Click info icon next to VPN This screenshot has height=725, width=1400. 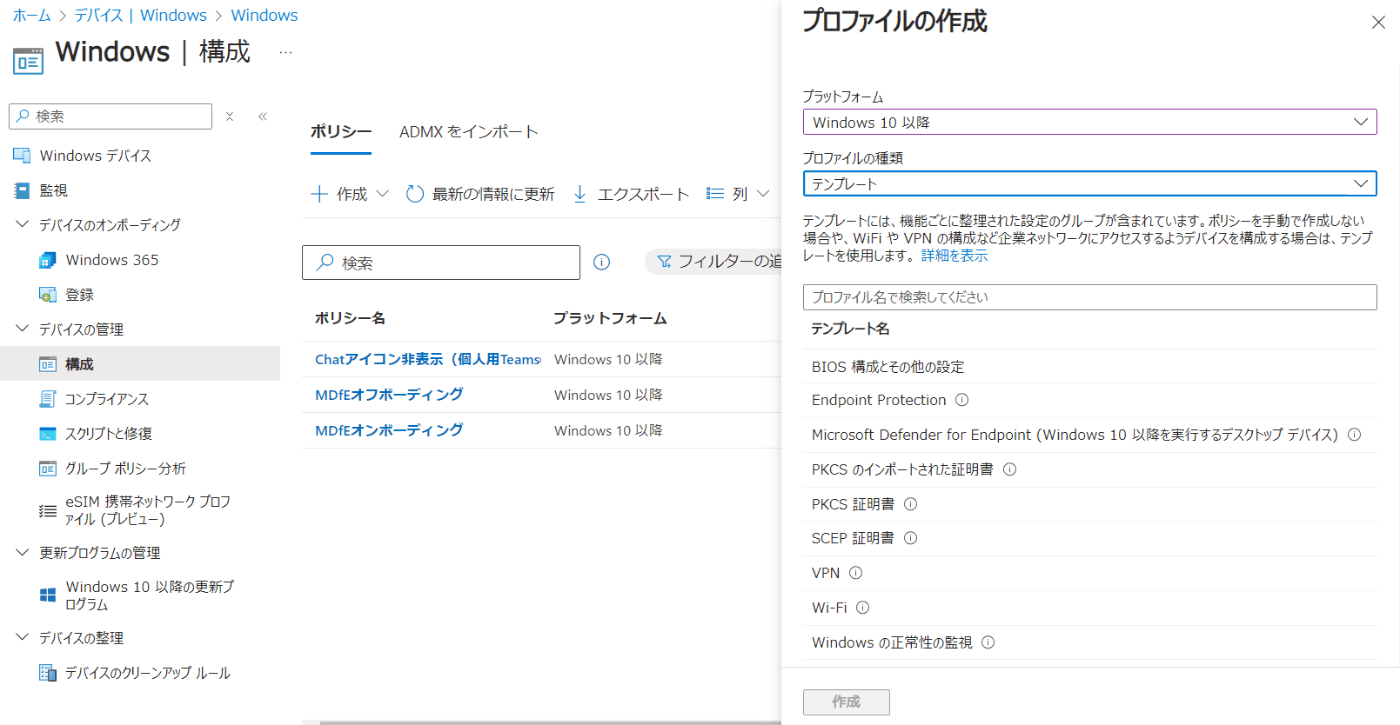855,573
